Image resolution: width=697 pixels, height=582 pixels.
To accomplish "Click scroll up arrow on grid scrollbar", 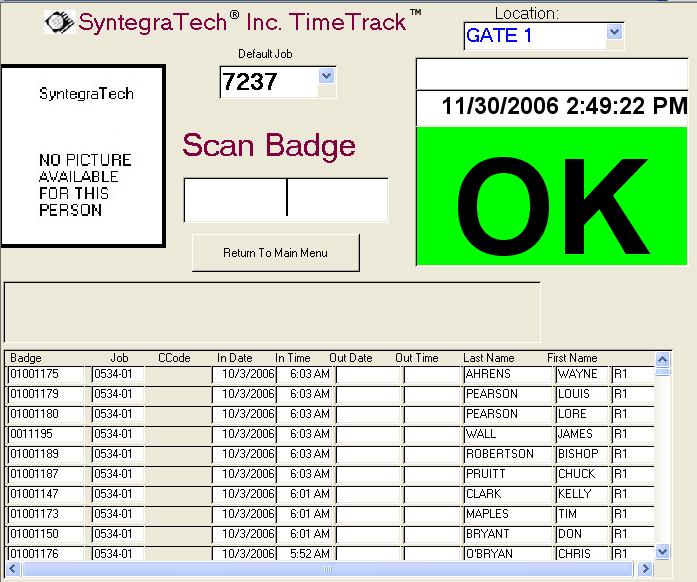I will click(662, 357).
